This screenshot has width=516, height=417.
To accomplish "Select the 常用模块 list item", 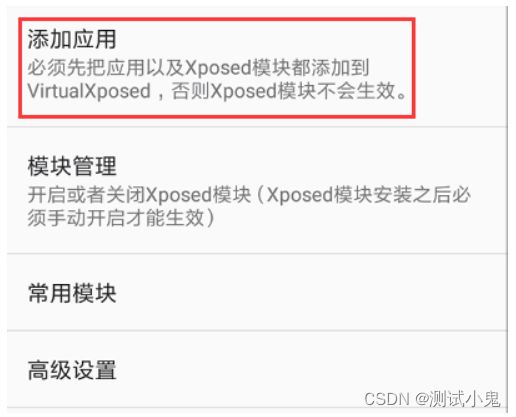I will click(x=257, y=292).
